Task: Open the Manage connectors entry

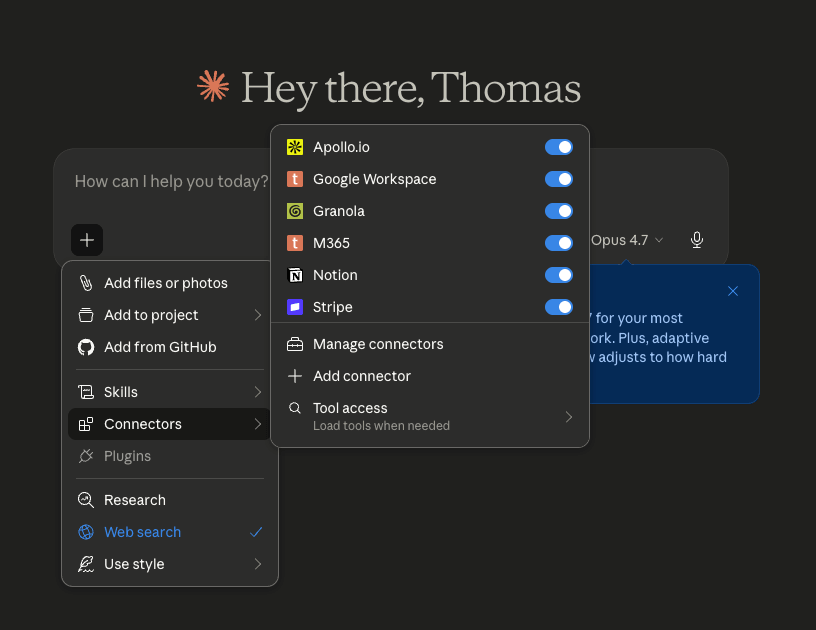Action: 430,344
